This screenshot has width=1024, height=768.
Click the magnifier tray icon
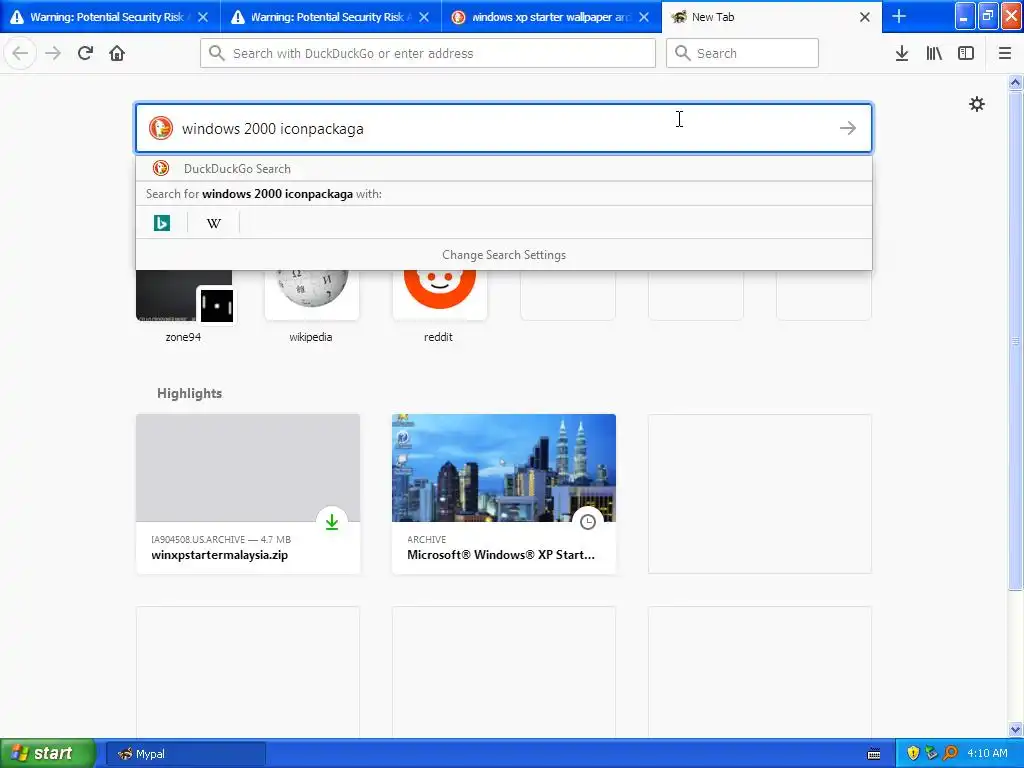point(950,753)
